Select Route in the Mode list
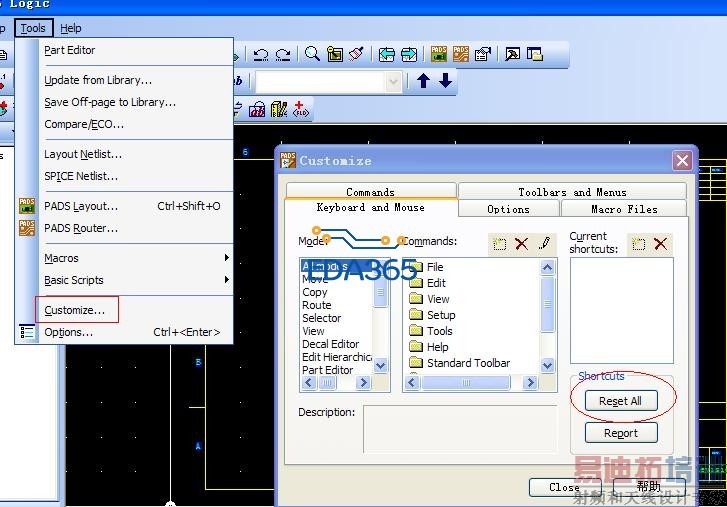Screen dimensions: 727x507 coord(317,305)
